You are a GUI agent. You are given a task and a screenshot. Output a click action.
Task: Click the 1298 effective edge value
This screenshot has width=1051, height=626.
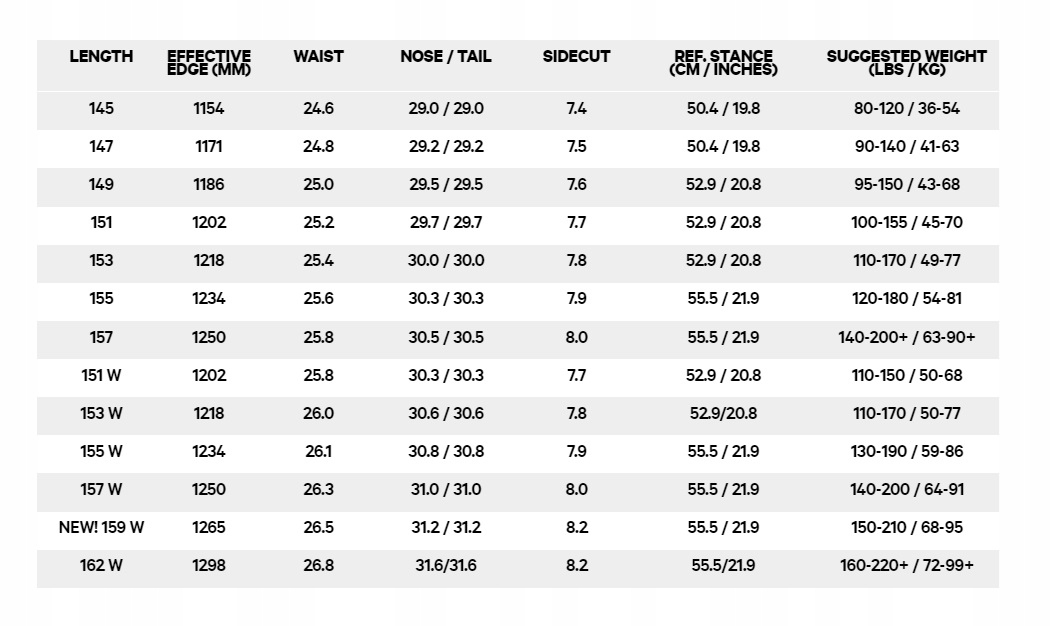[209, 565]
